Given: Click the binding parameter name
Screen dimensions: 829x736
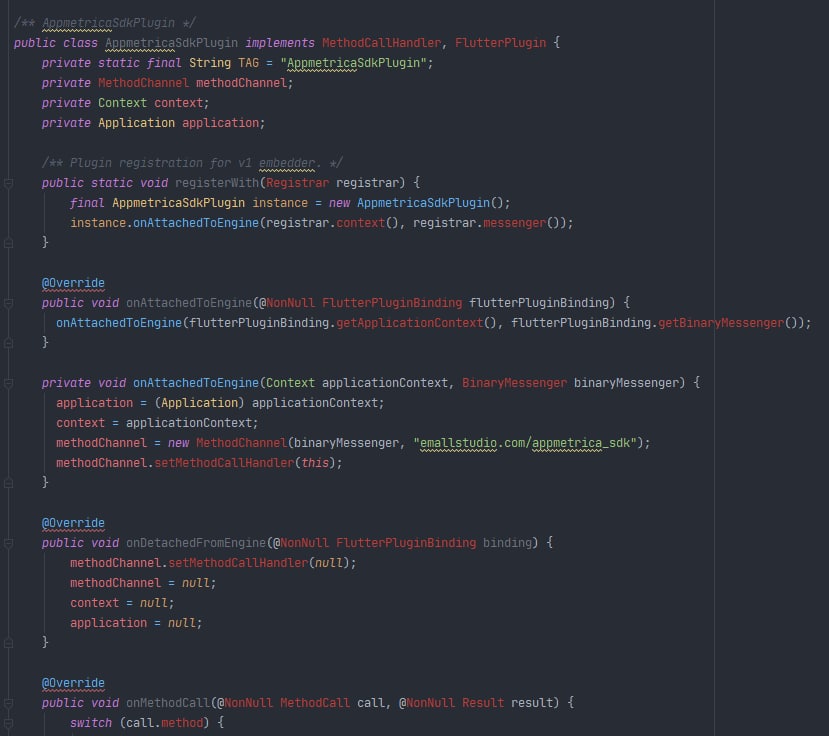Looking at the screenshot, I should point(508,543).
